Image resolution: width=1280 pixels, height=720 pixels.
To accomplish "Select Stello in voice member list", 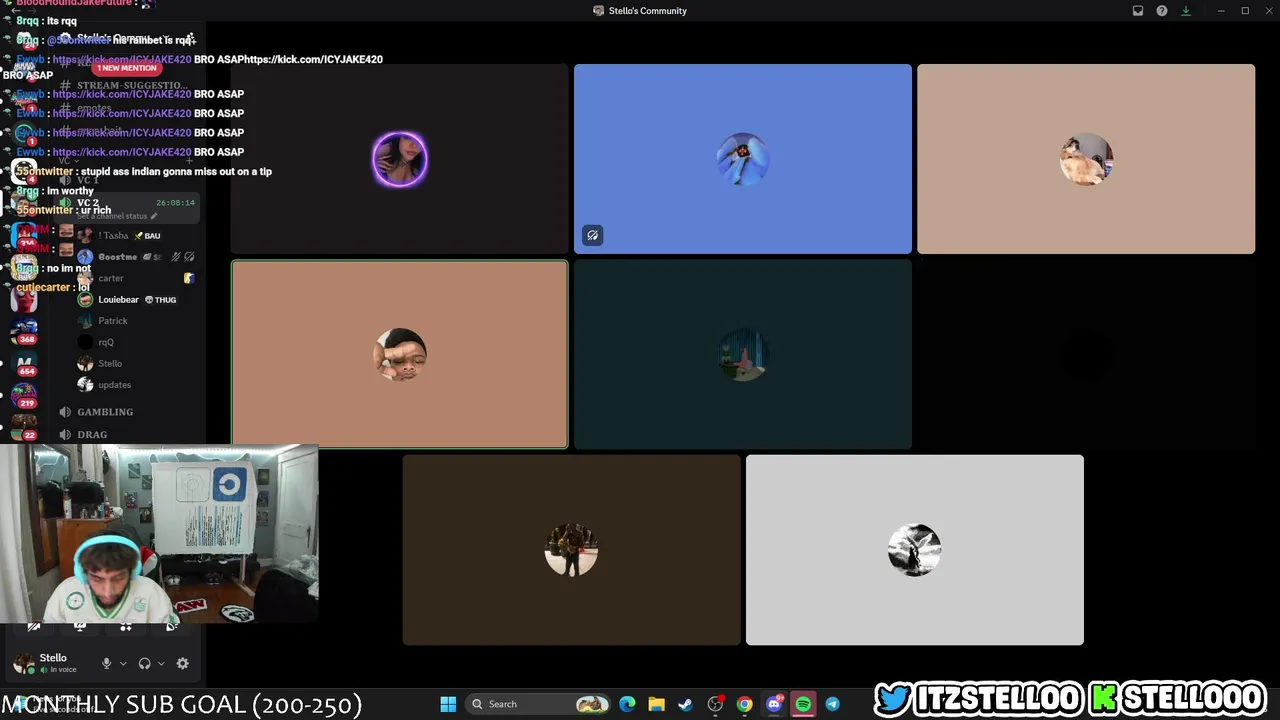I will coord(109,364).
